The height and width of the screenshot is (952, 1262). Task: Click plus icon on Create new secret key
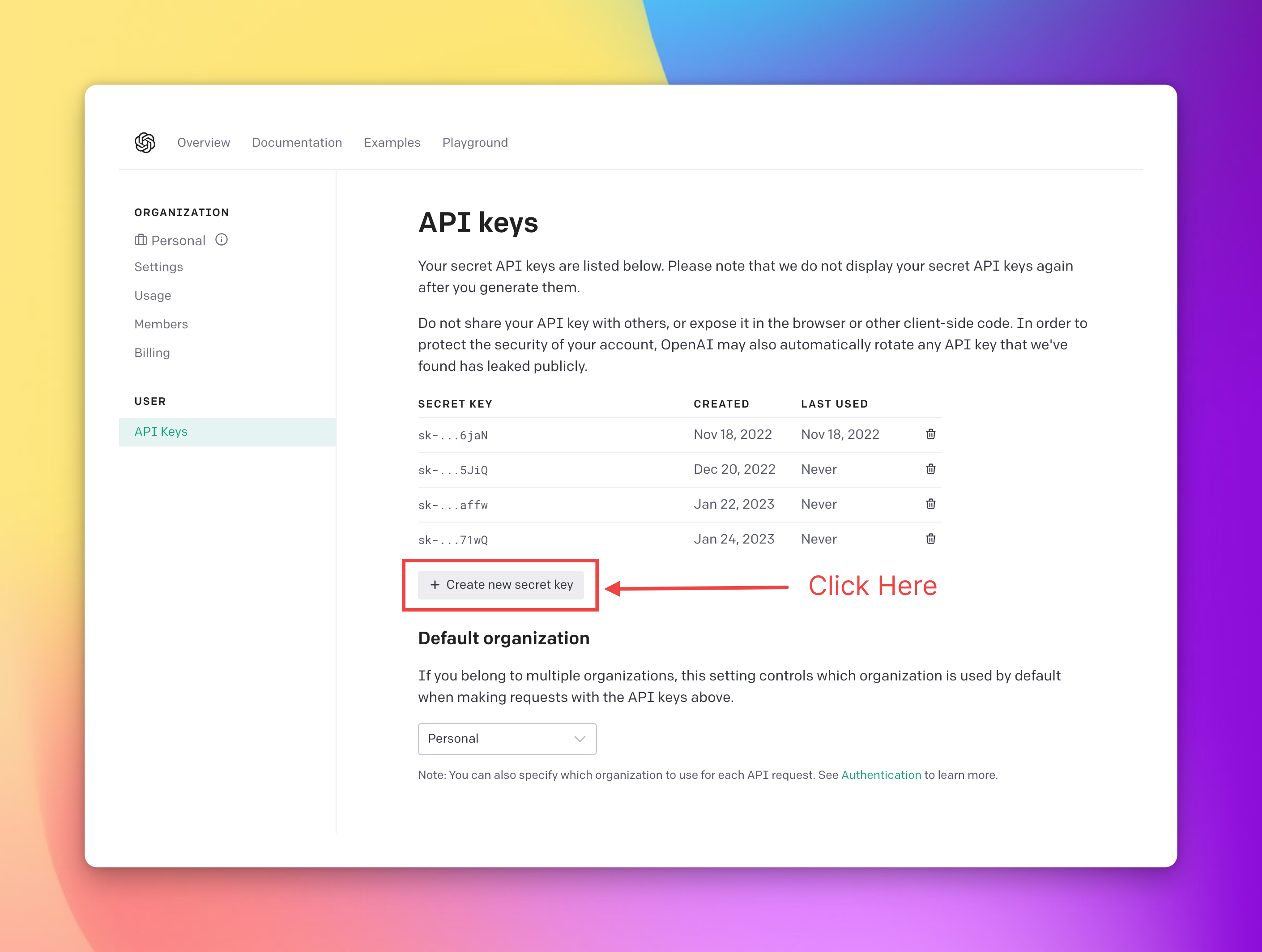click(x=435, y=585)
